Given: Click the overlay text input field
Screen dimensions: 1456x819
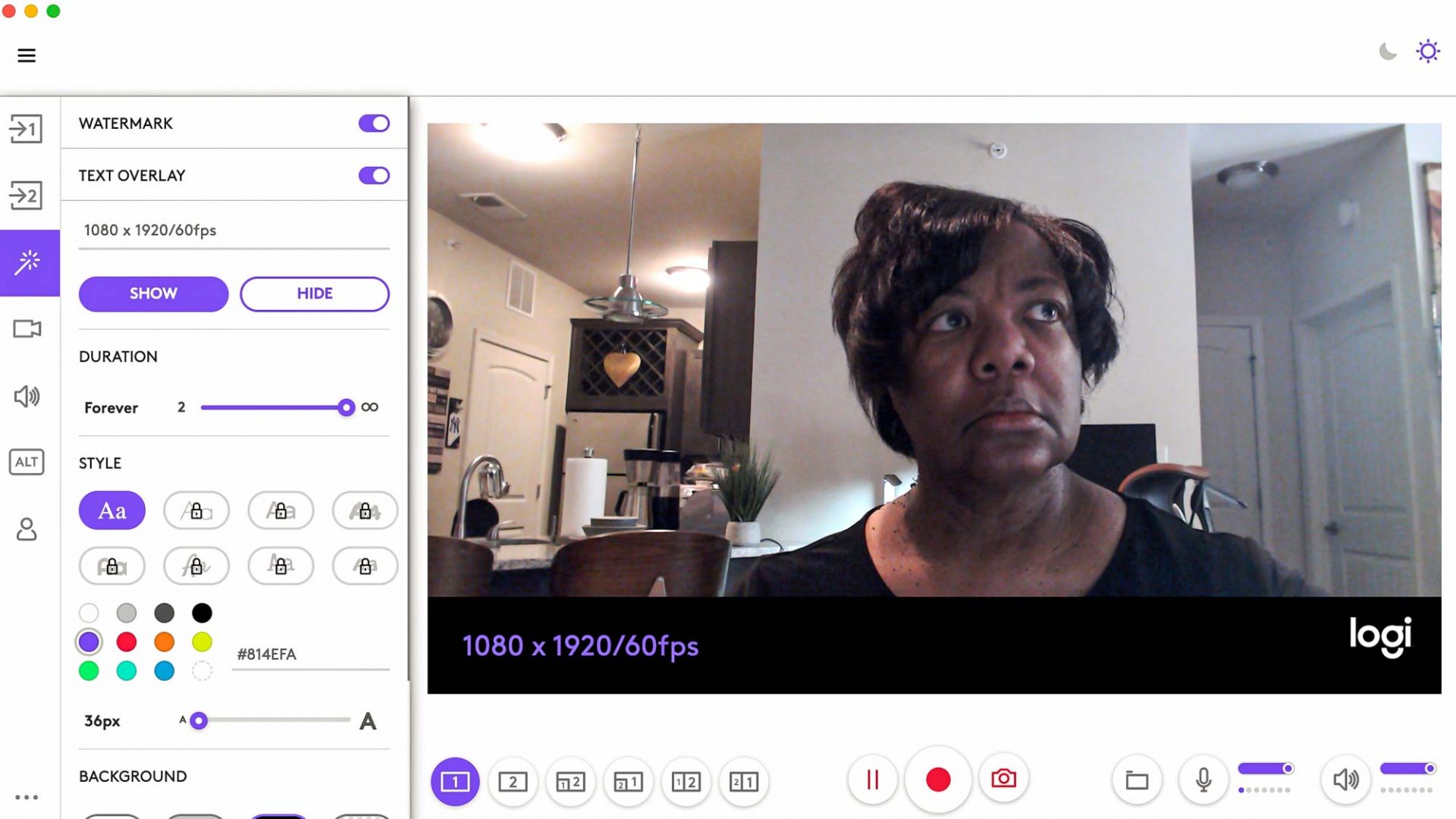Looking at the screenshot, I should pyautogui.click(x=234, y=231).
